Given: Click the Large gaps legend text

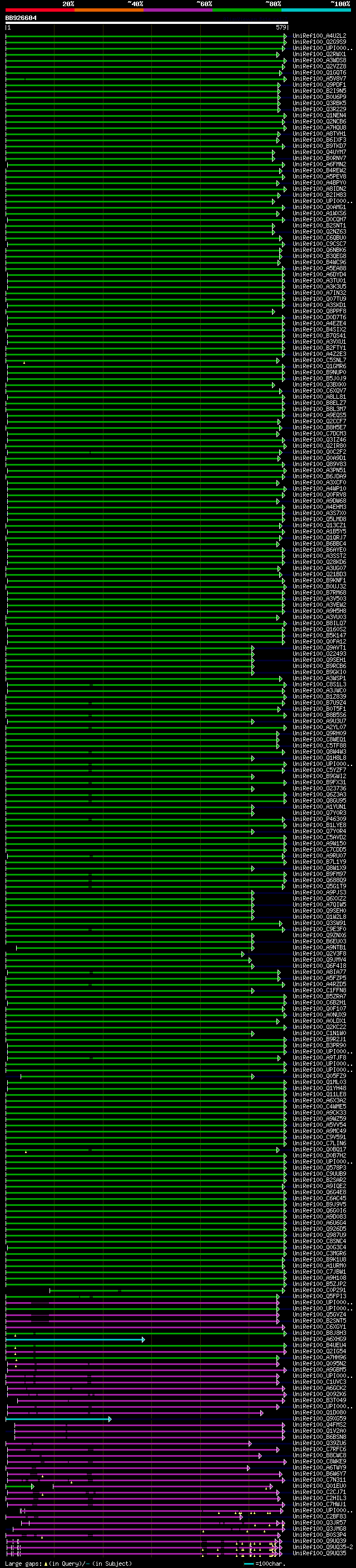Looking at the screenshot, I should 24,1564.
